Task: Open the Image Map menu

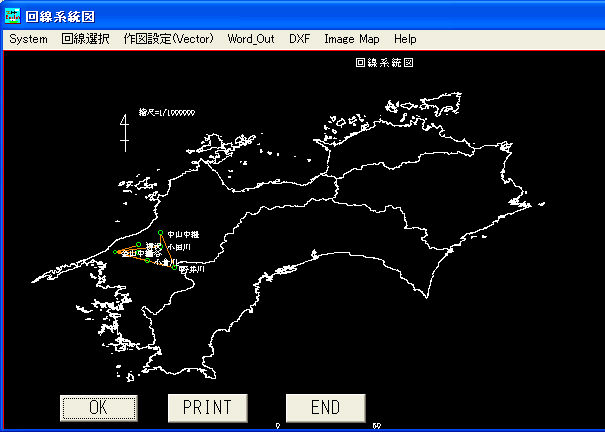Action: 351,39
